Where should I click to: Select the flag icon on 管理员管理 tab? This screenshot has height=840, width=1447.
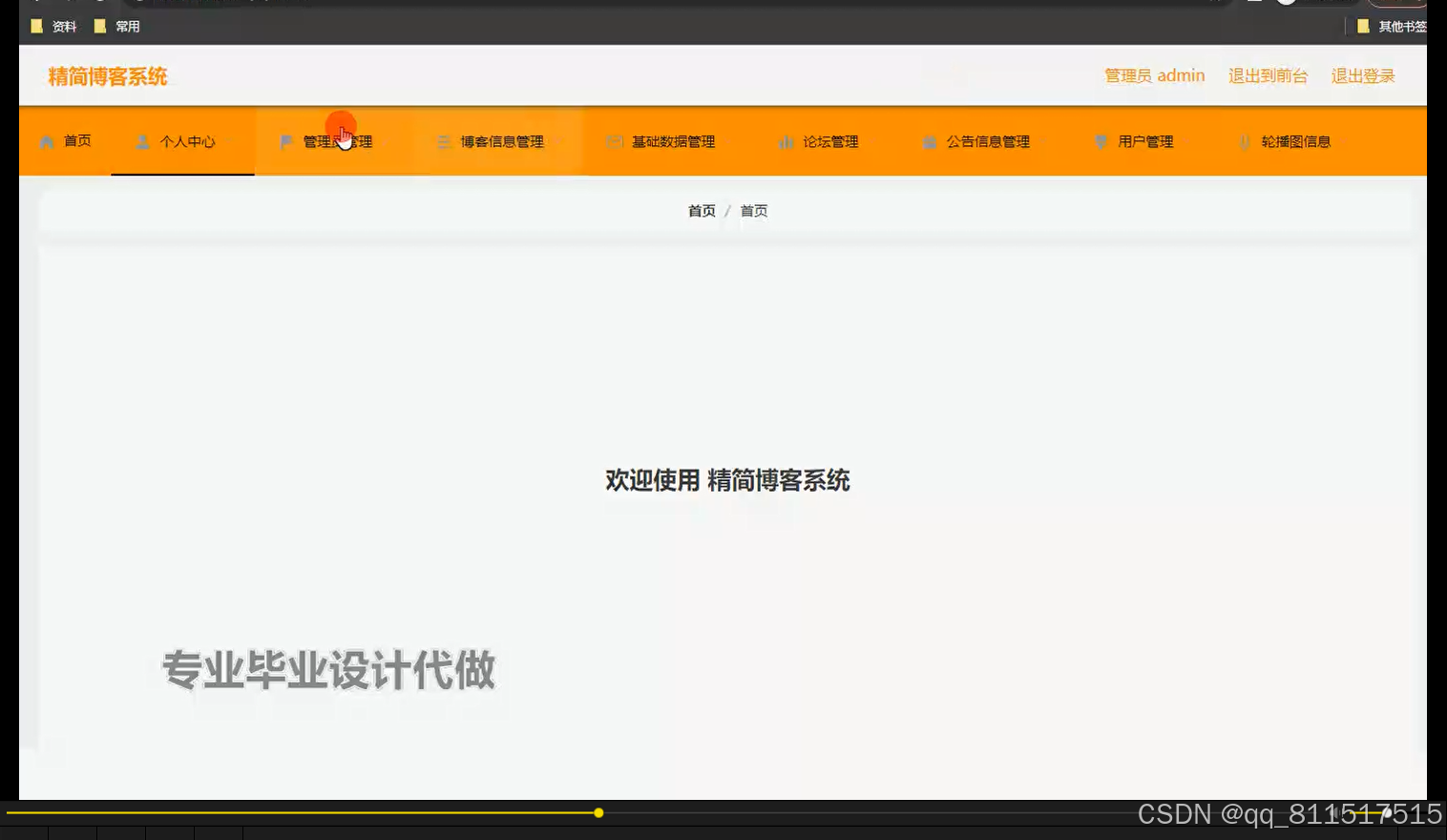pyautogui.click(x=284, y=141)
